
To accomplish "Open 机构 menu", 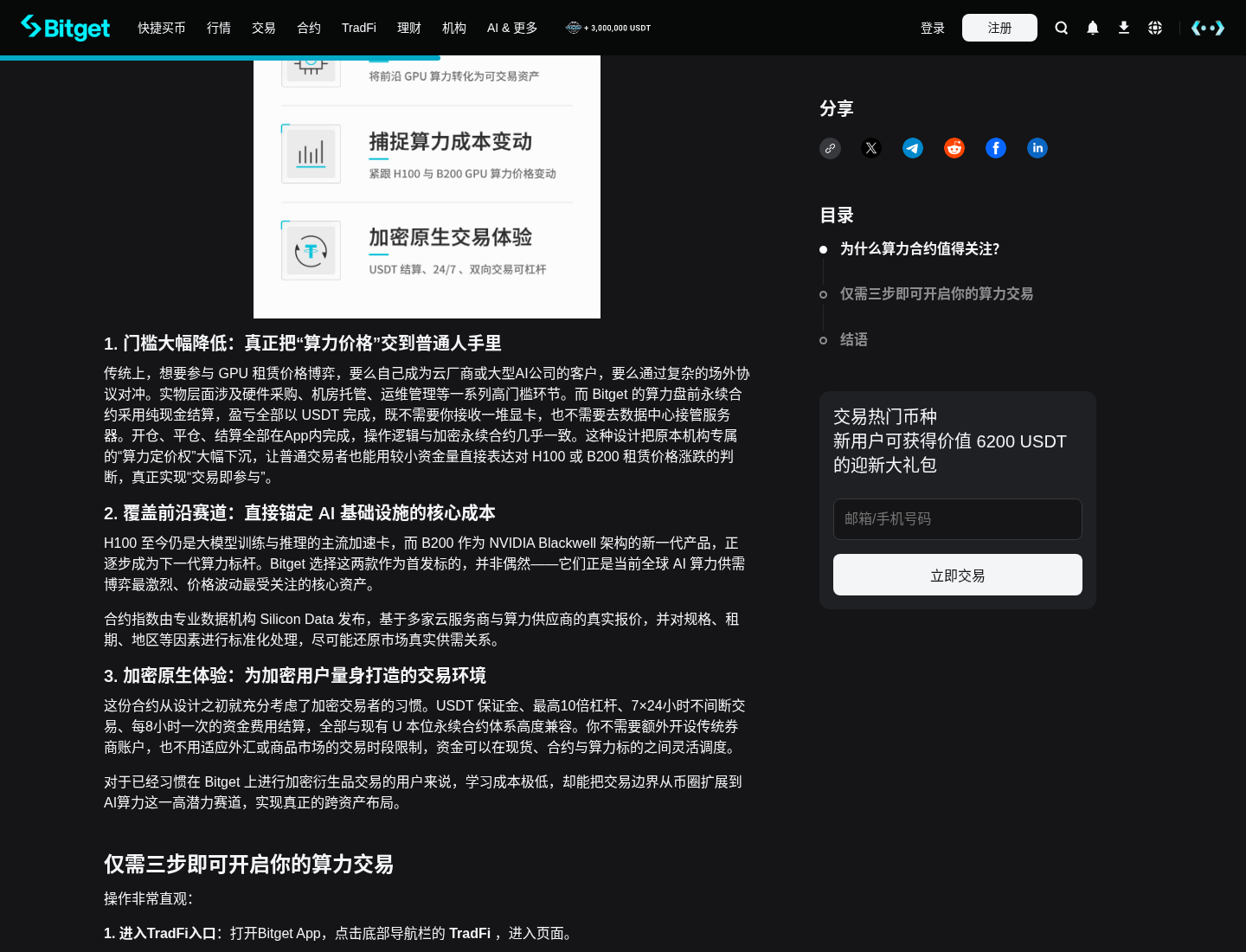I will pos(454,28).
